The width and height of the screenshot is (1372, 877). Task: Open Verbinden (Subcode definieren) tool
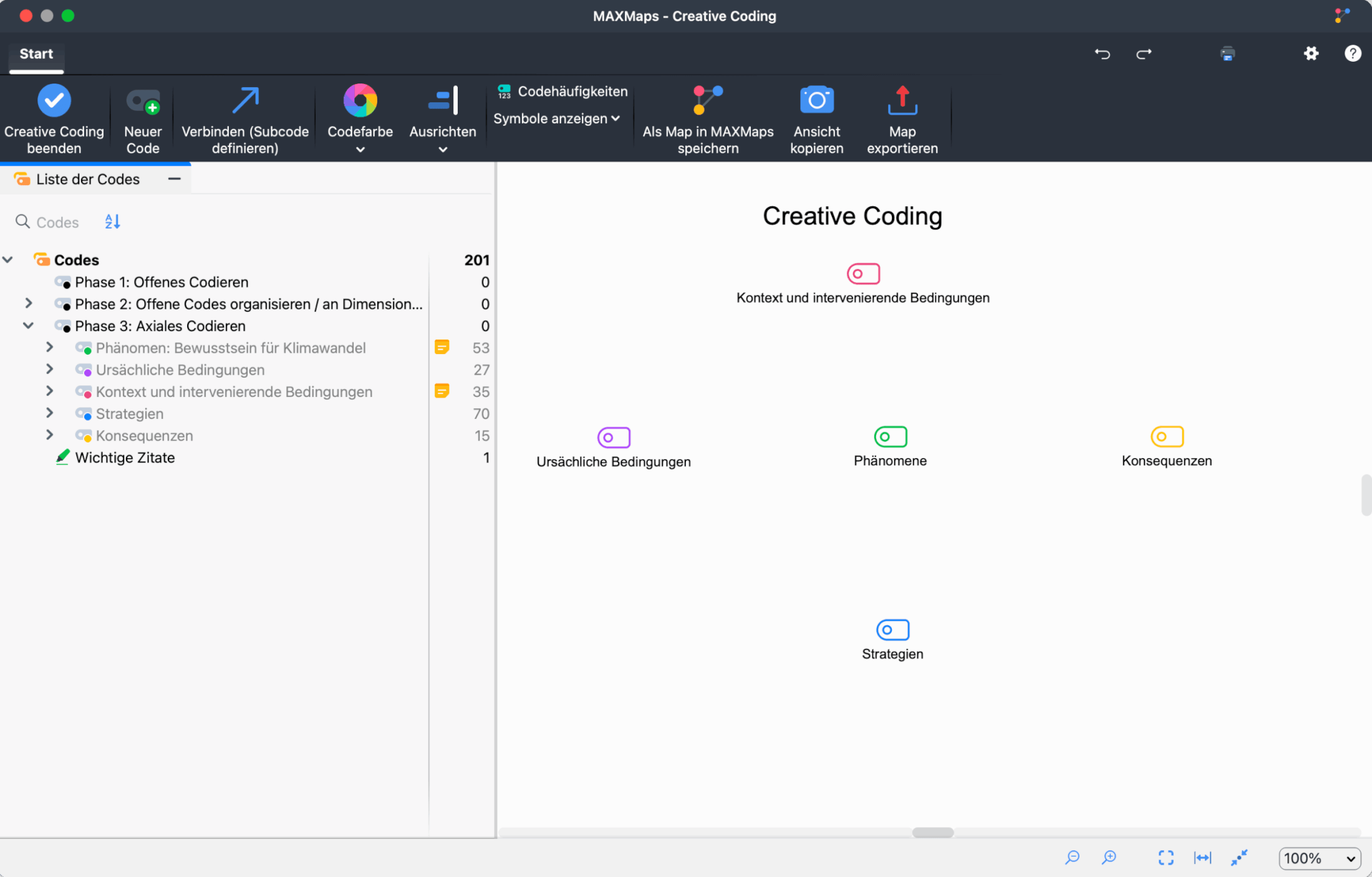pos(244,118)
